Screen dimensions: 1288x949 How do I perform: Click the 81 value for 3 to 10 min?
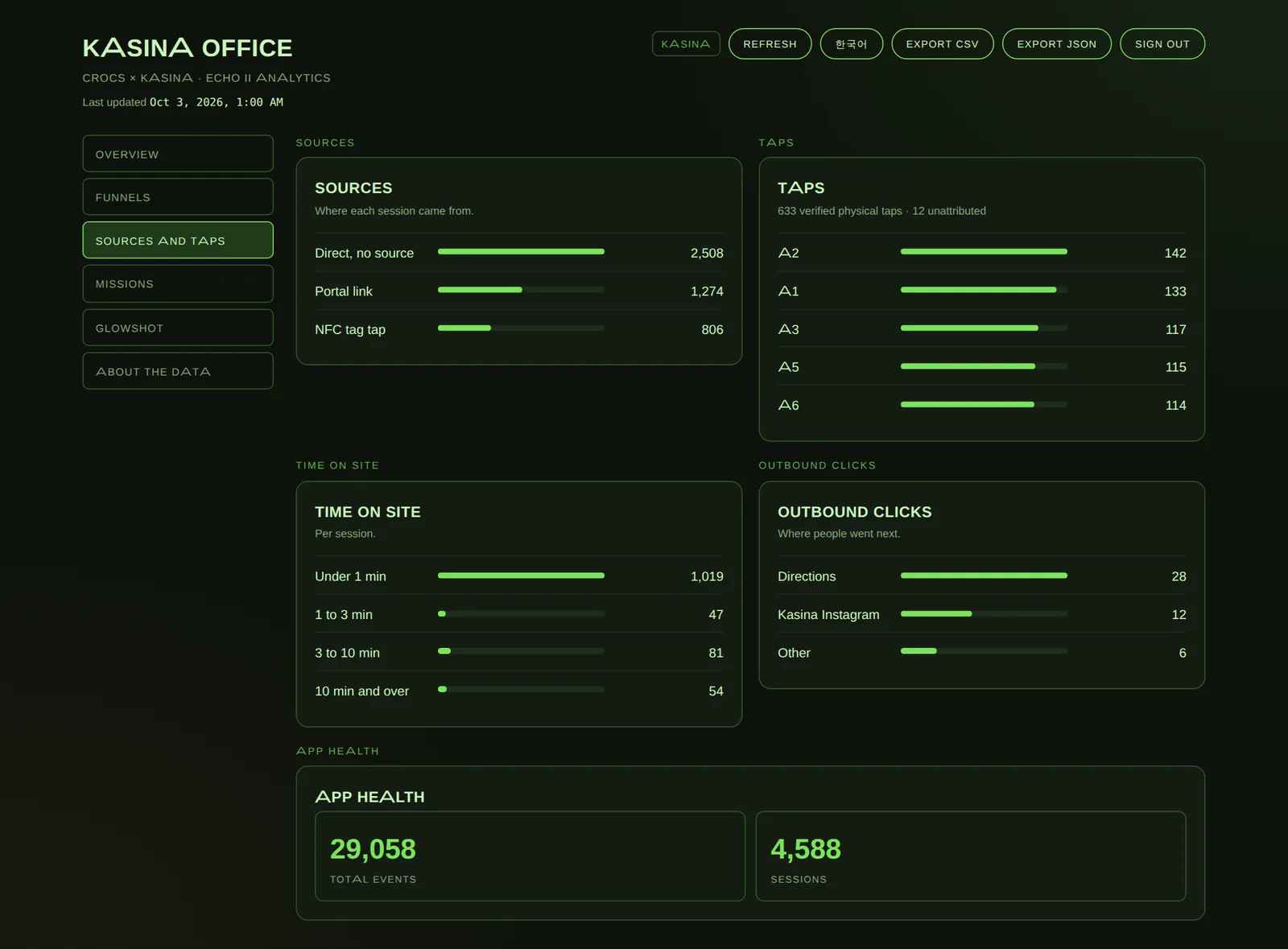pyautogui.click(x=716, y=653)
